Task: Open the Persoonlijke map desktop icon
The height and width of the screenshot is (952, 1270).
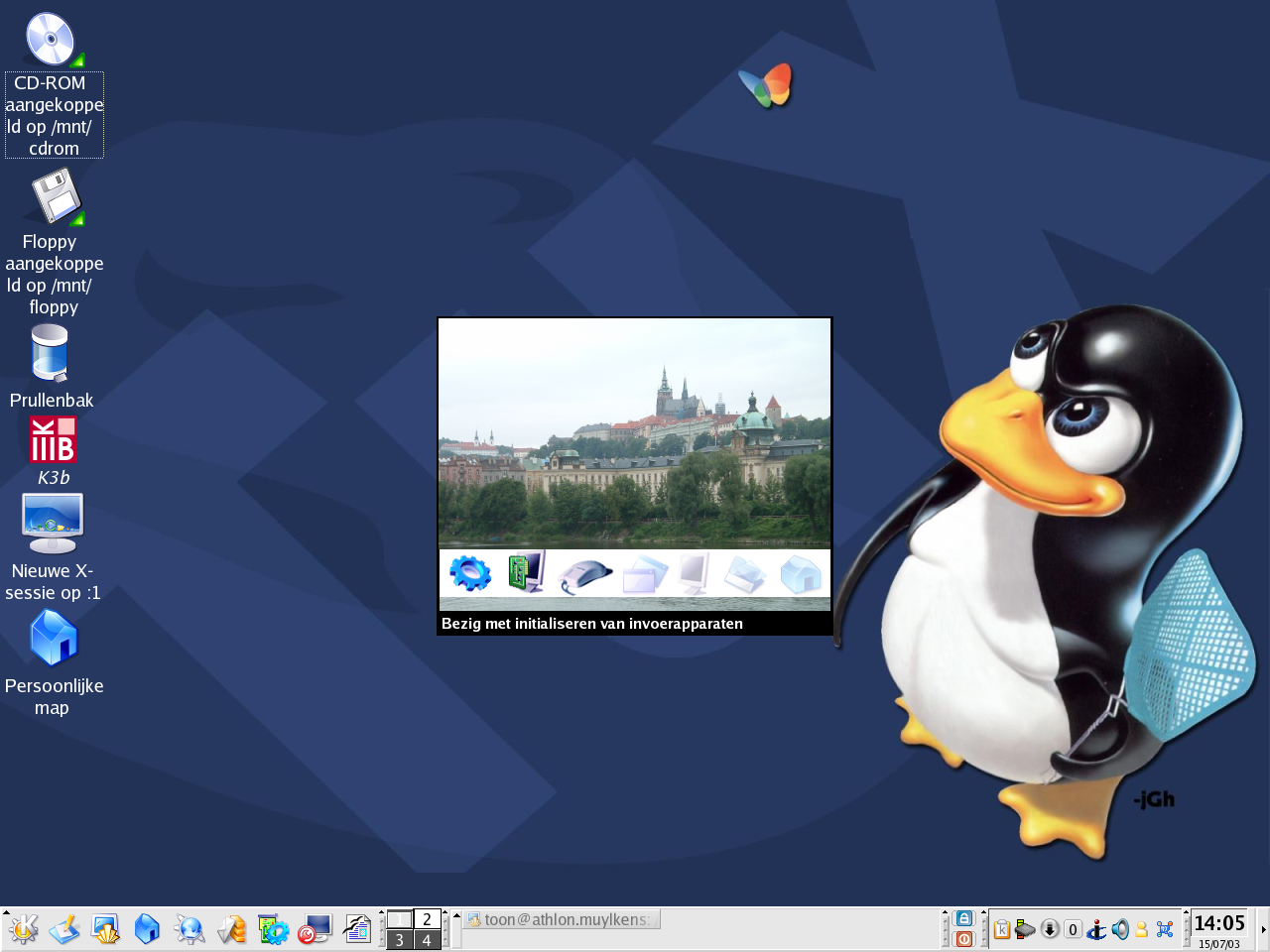Action: click(x=54, y=638)
